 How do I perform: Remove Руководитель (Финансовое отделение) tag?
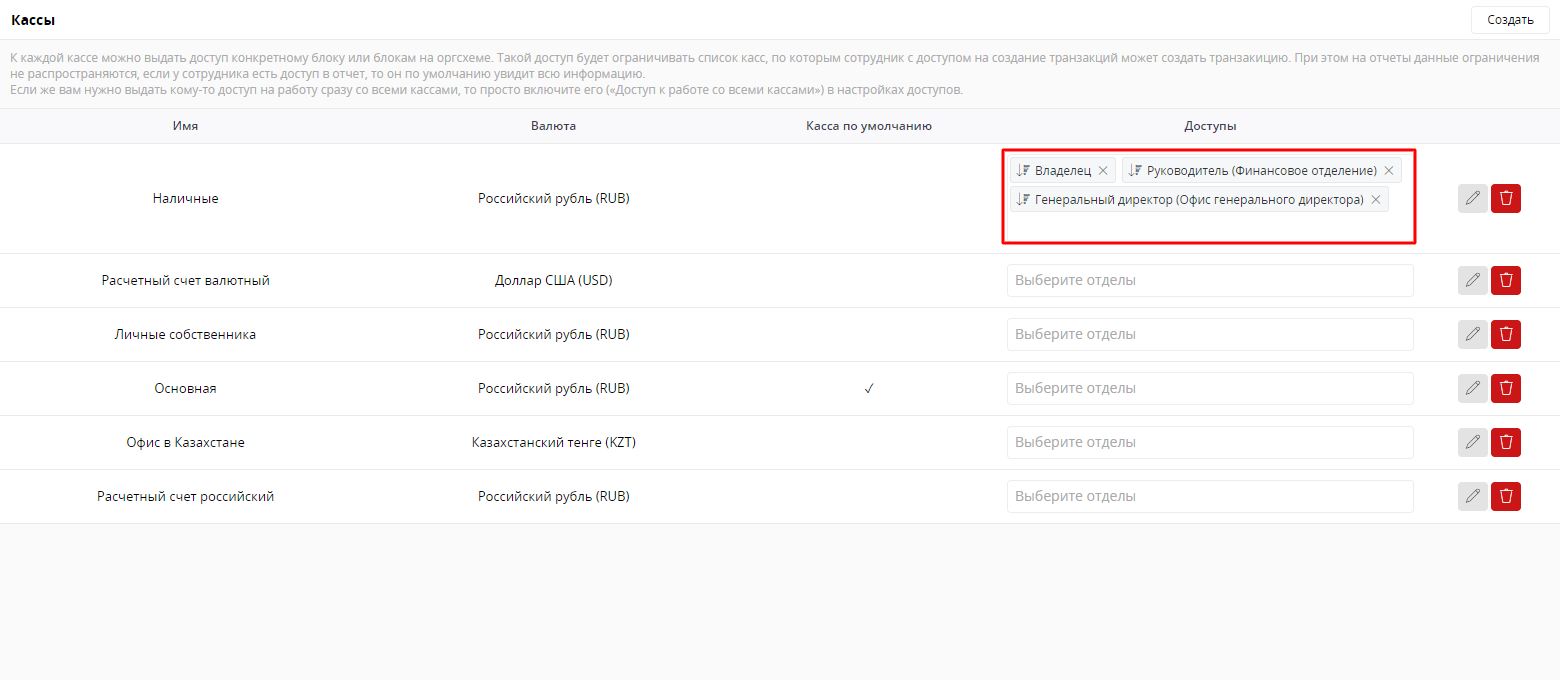[x=1388, y=171]
